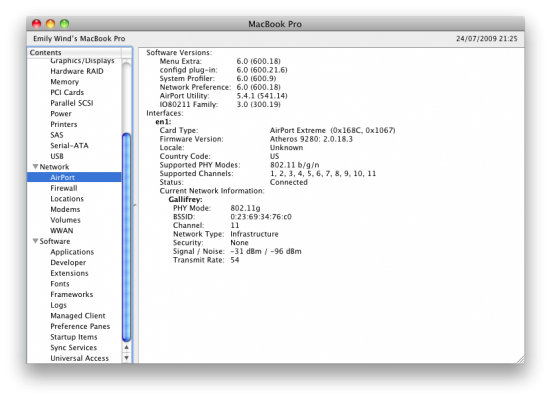This screenshot has height=400, width=551.
Task: Open the Memory entry
Action: coord(65,82)
